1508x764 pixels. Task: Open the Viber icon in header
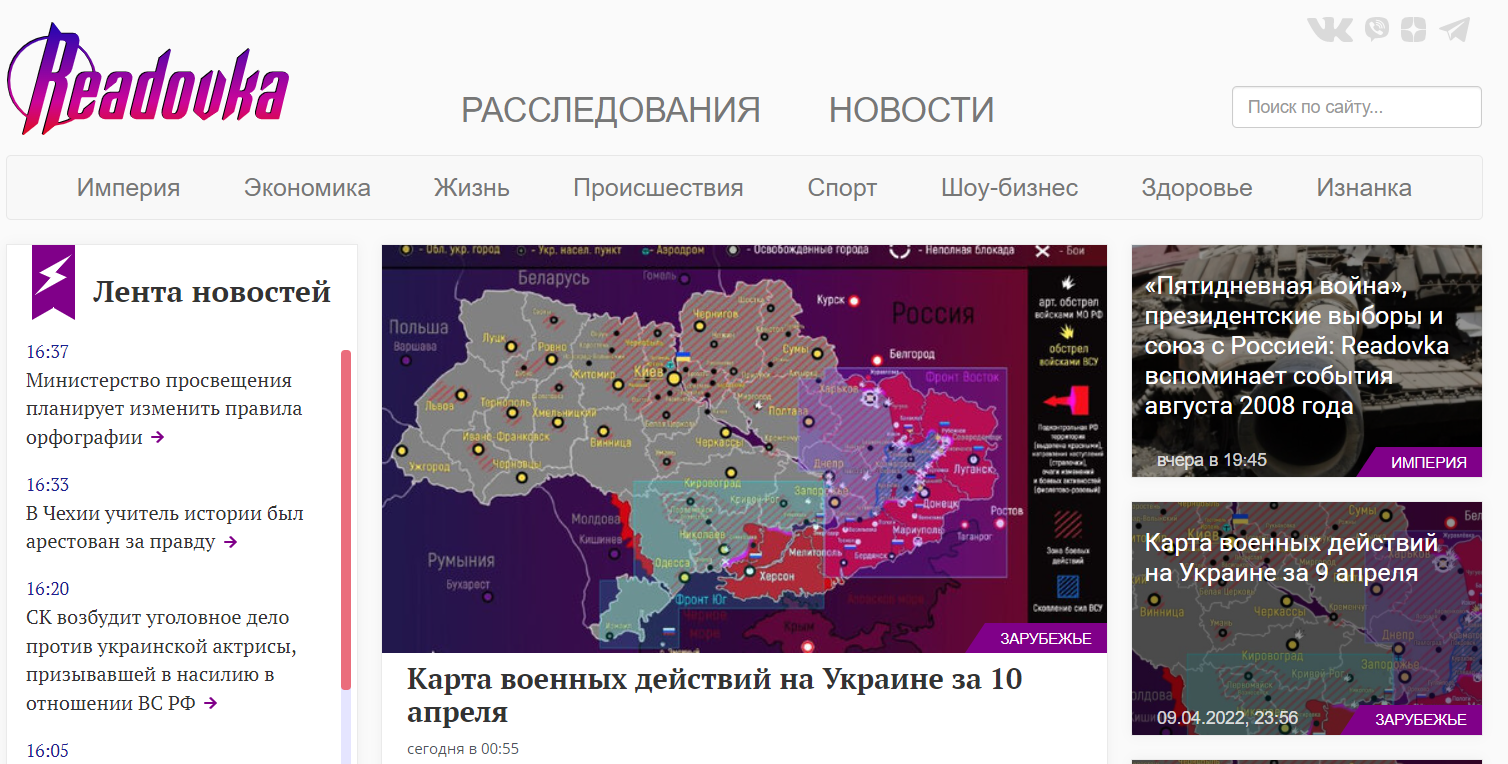point(1376,29)
